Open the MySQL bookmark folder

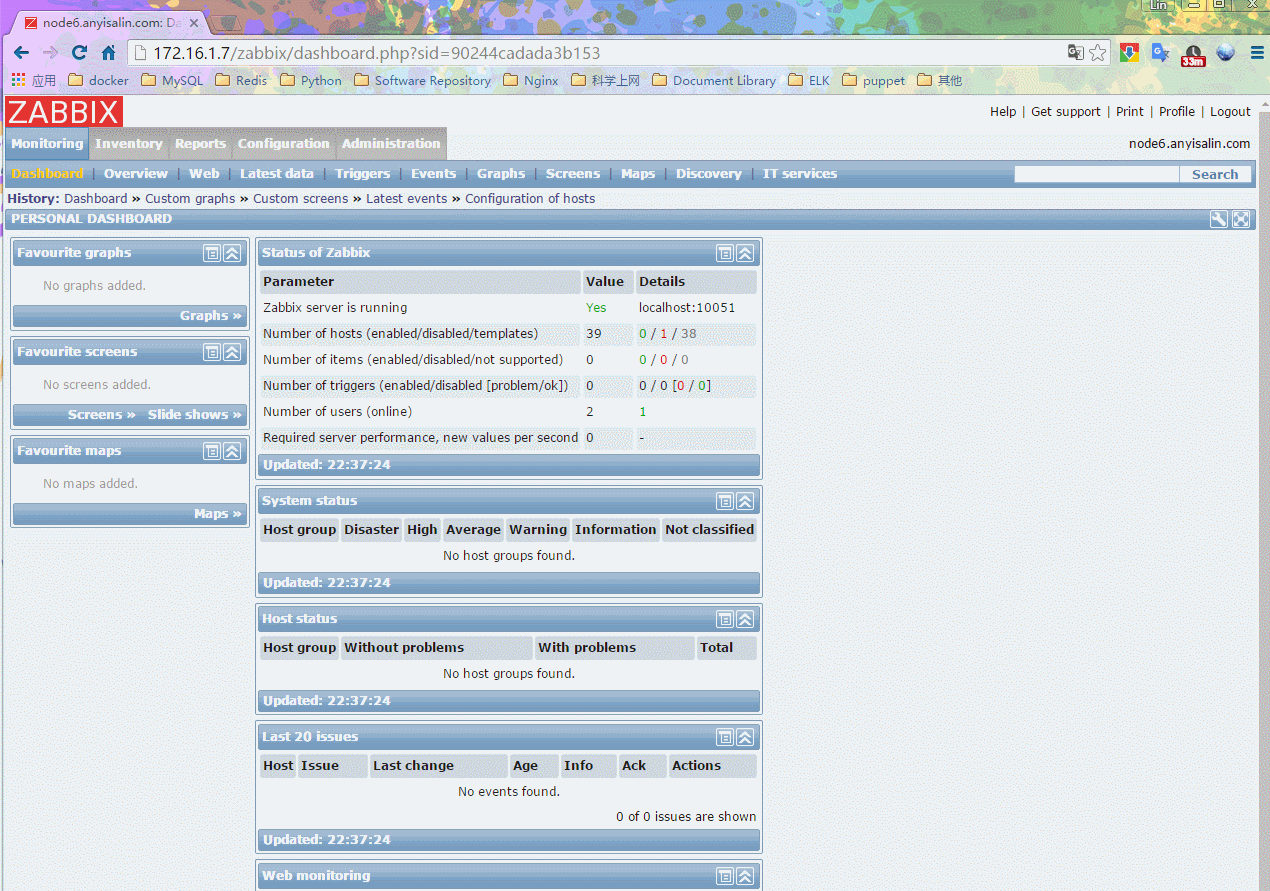pos(172,81)
